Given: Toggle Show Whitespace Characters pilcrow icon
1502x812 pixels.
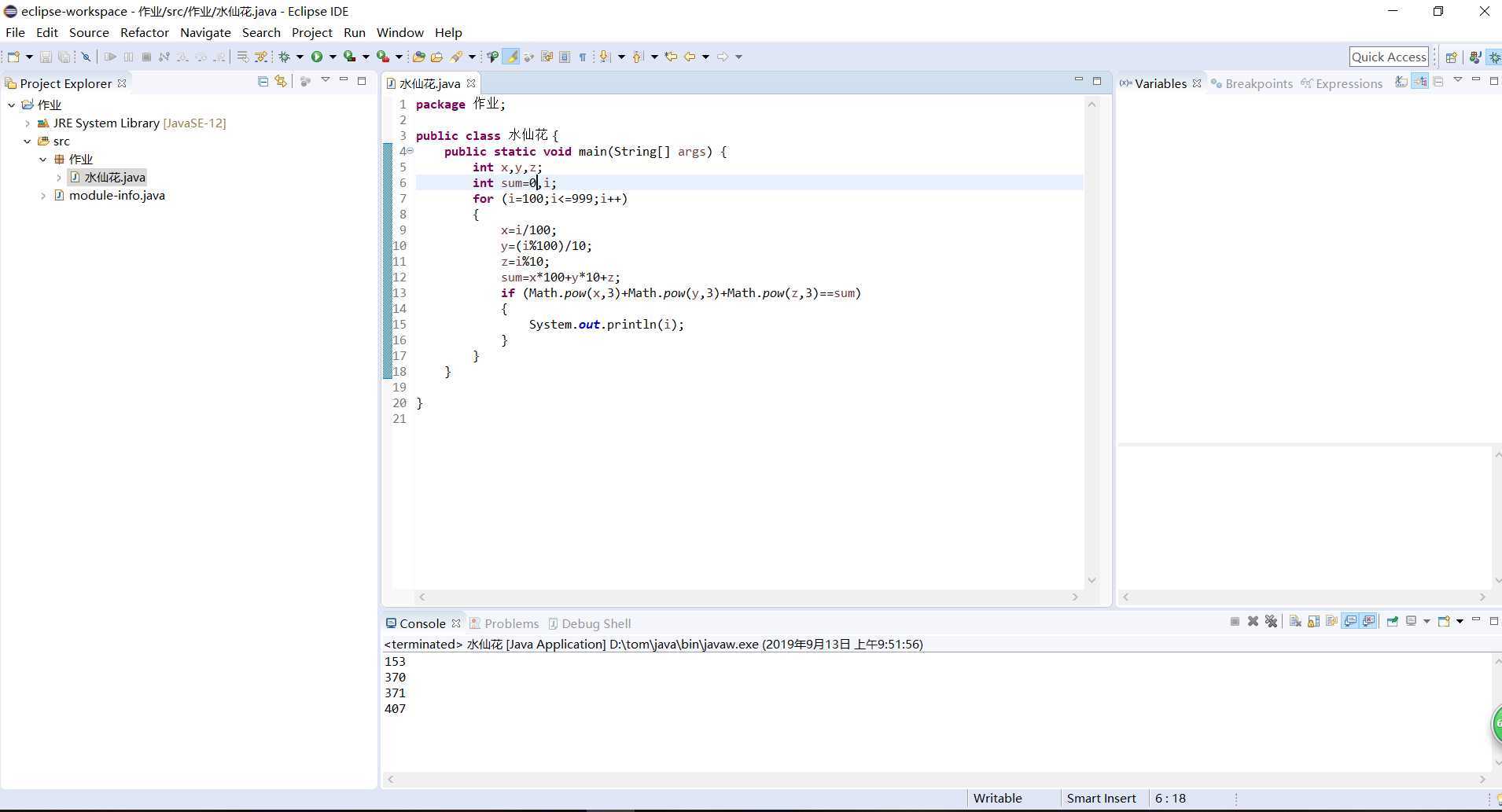Looking at the screenshot, I should (583, 57).
